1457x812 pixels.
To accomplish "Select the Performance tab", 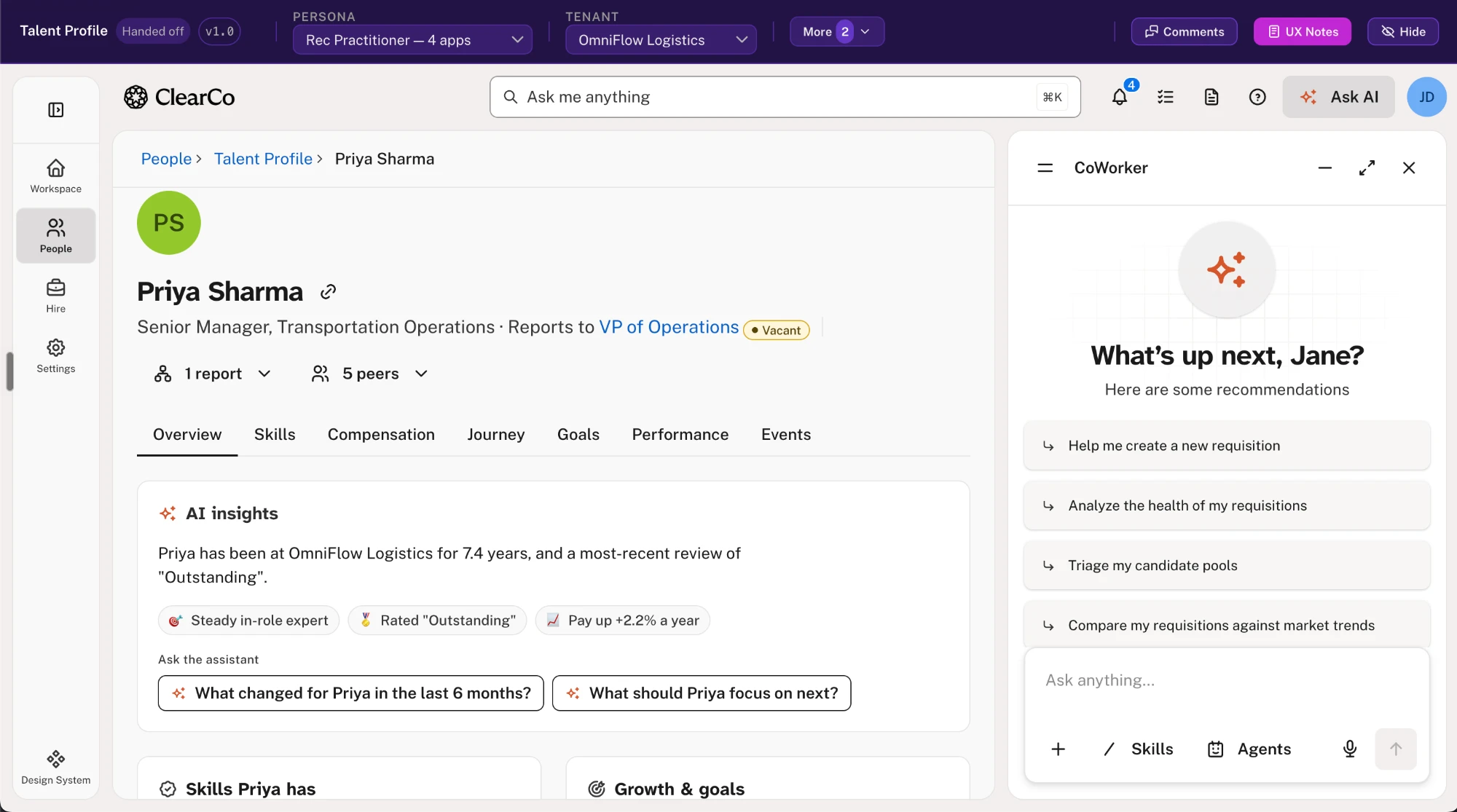I will pos(680,435).
